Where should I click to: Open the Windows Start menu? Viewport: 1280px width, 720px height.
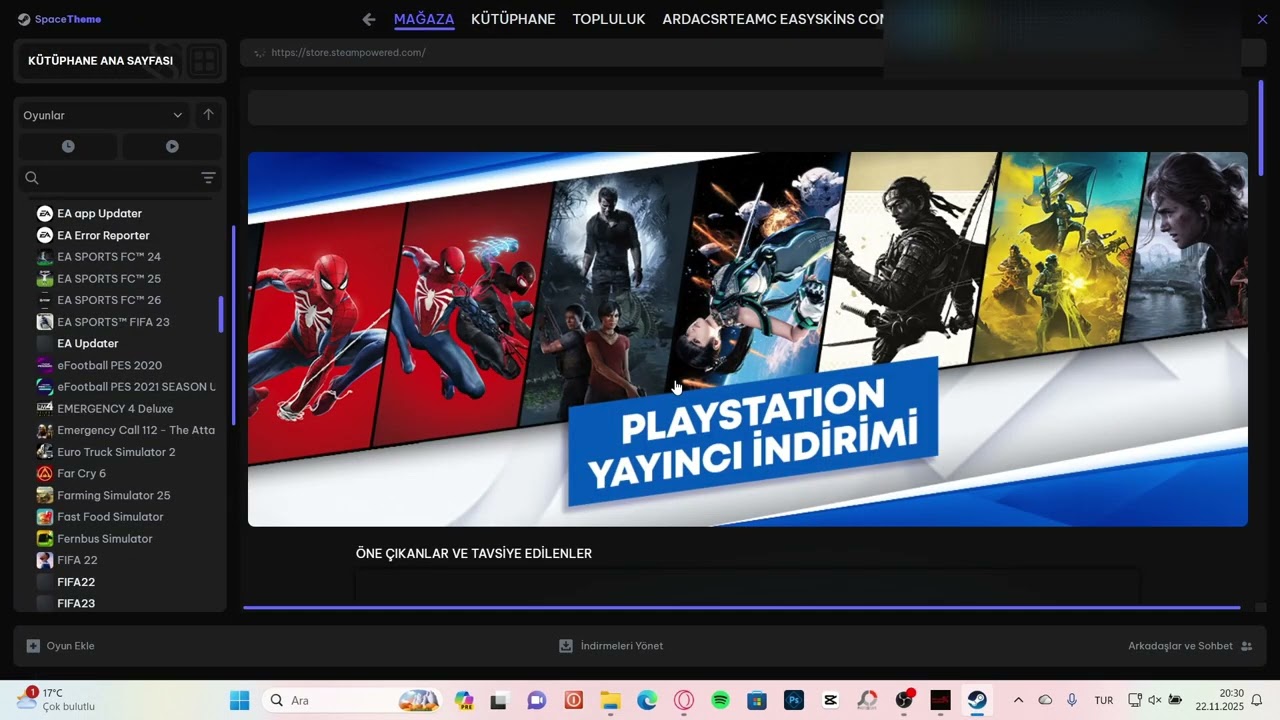[240, 700]
